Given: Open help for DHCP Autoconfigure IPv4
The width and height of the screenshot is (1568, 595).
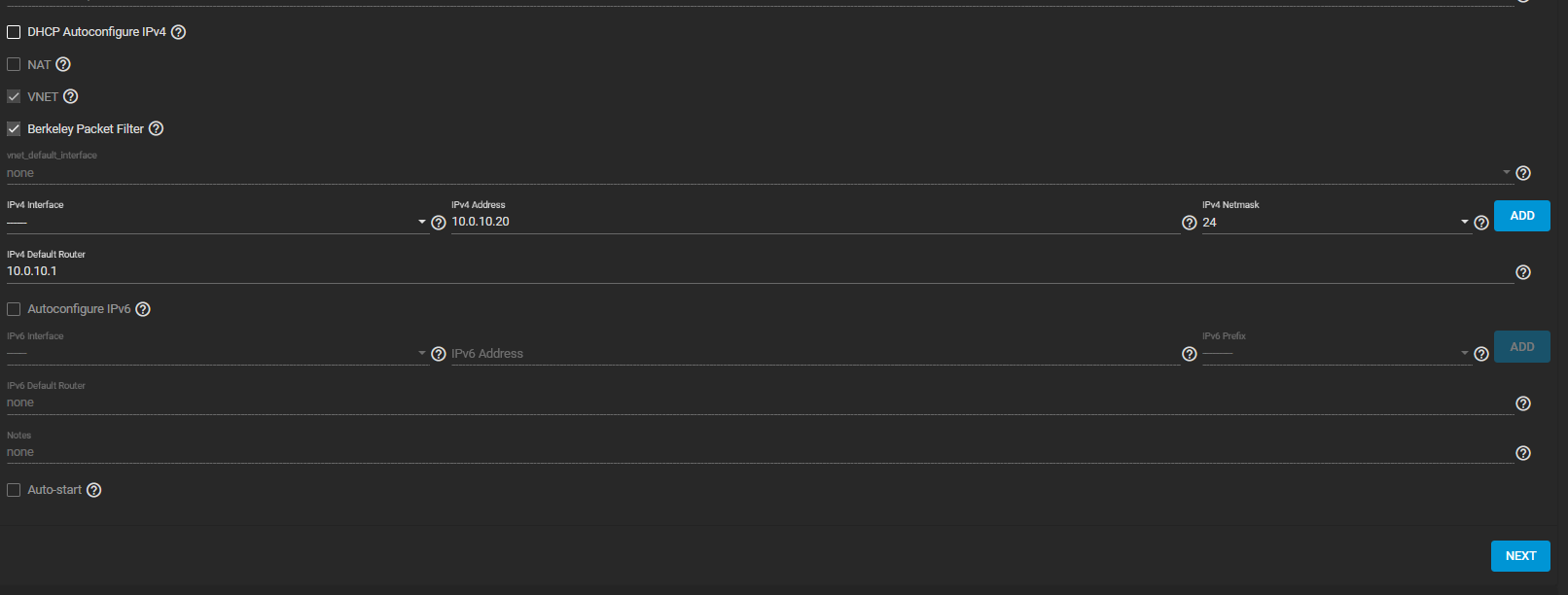Looking at the screenshot, I should point(178,32).
